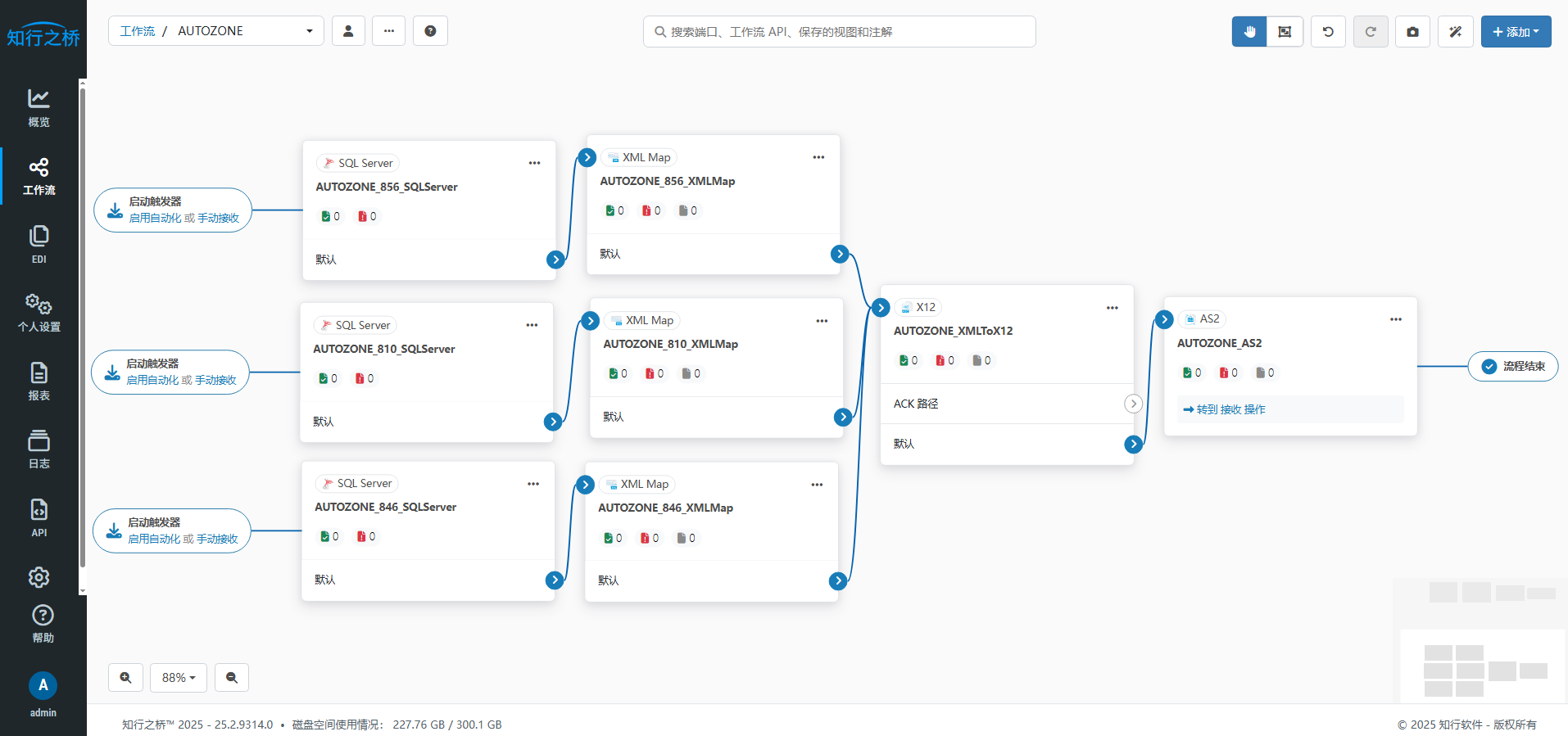Click input arrow of AUTOZONE_AS2
The image size is (1568, 736).
(x=1164, y=319)
